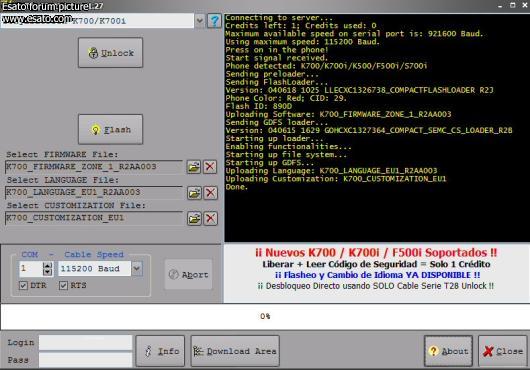Toggle the RTS checkbox
Image resolution: width=530 pixels, height=370 pixels.
coord(63,286)
